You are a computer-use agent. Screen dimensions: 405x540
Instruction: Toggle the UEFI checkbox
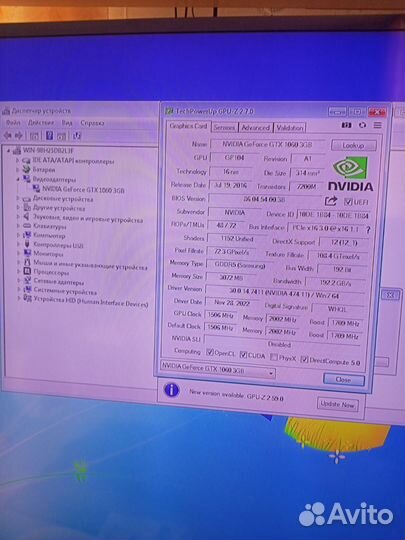[348, 202]
